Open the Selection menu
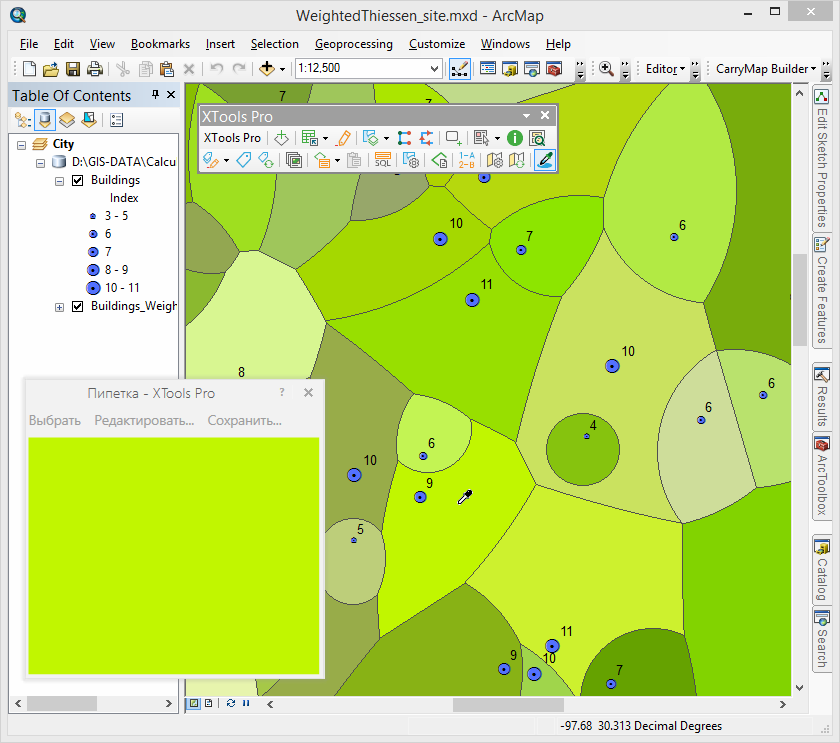This screenshot has width=840, height=743. pyautogui.click(x=275, y=44)
